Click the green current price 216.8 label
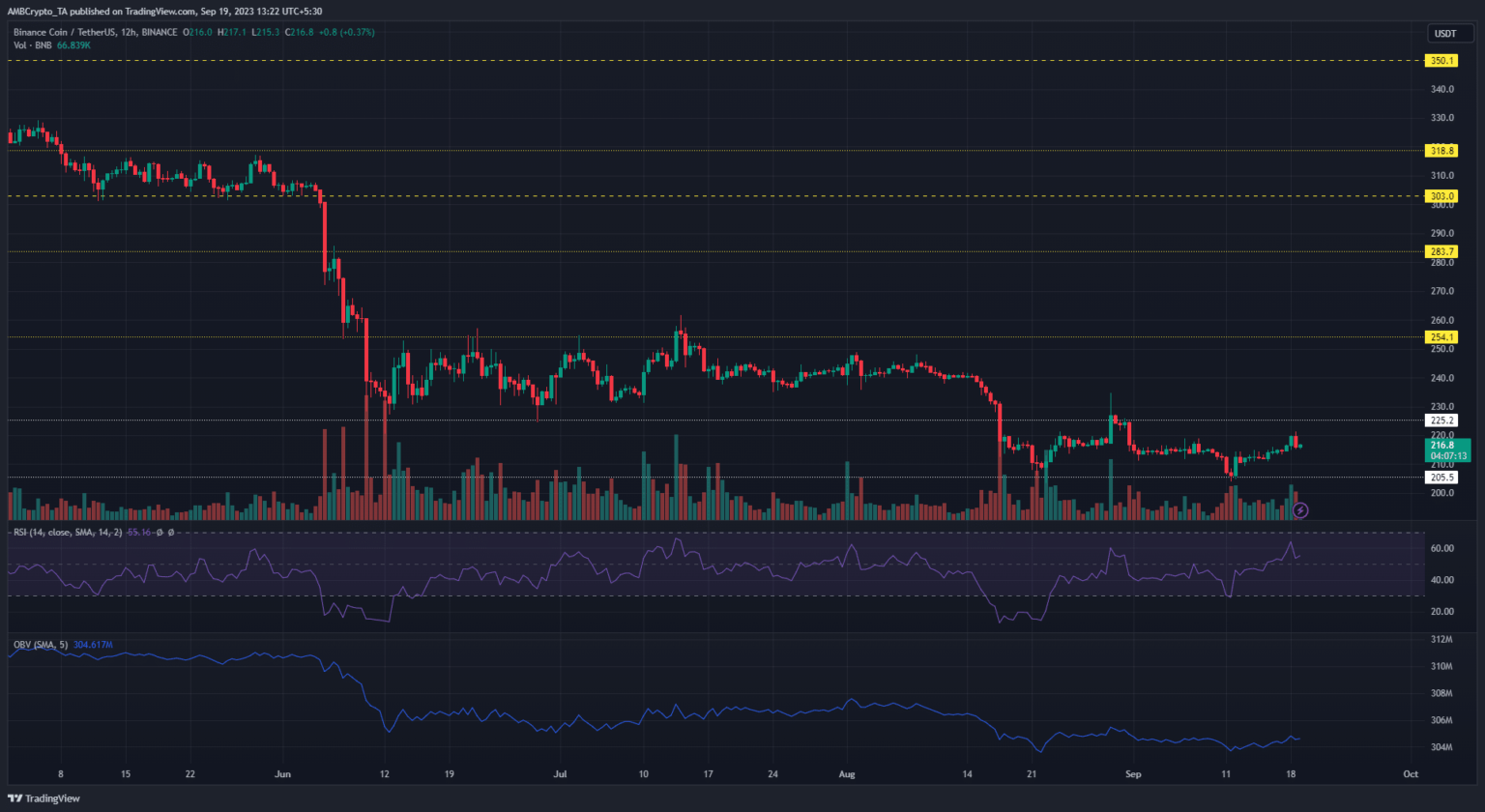1485x812 pixels. [1445, 449]
